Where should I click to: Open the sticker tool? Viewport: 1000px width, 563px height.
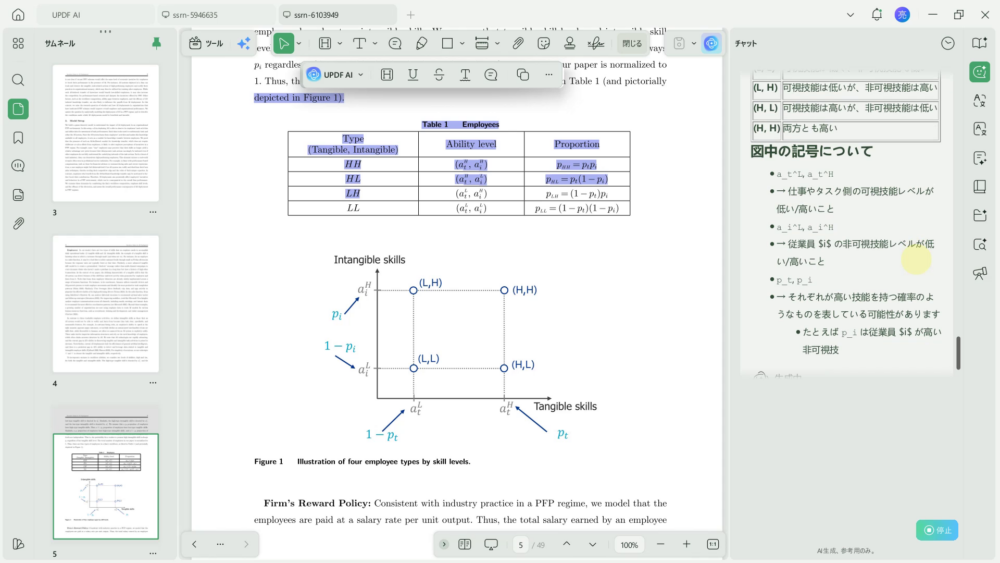(x=543, y=43)
